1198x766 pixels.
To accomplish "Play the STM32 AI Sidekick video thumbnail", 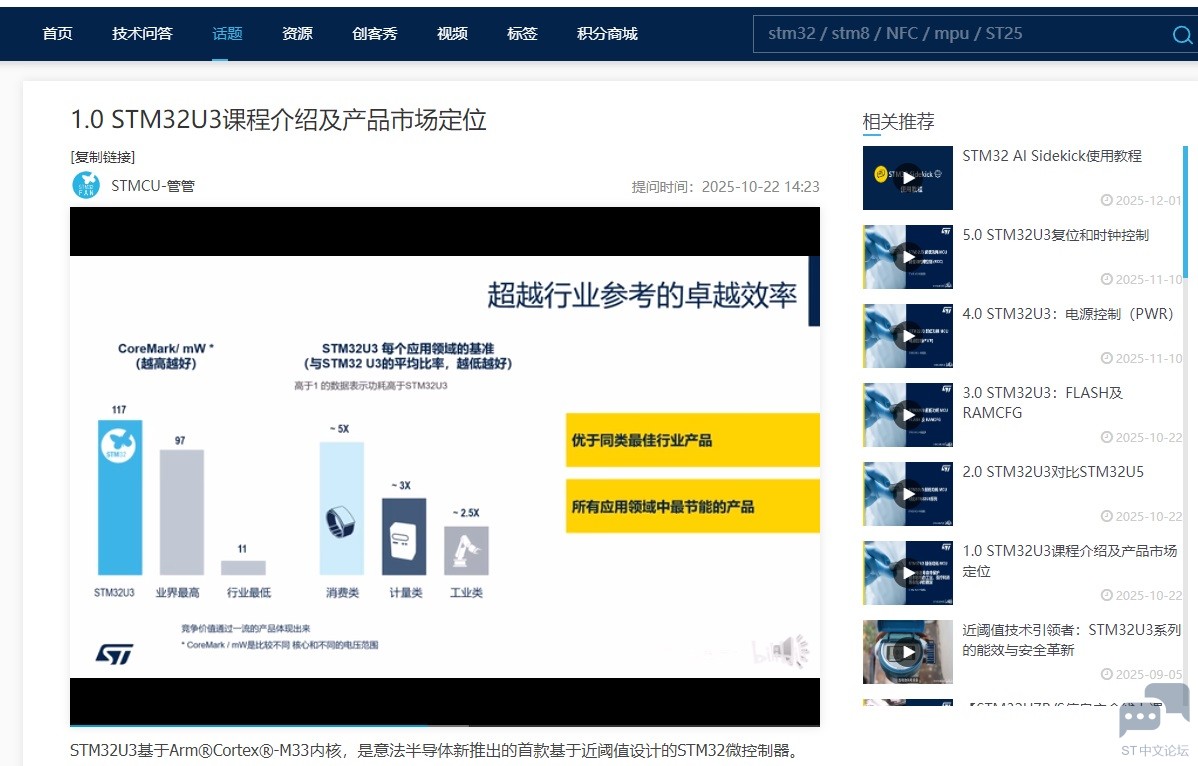I will tap(908, 178).
